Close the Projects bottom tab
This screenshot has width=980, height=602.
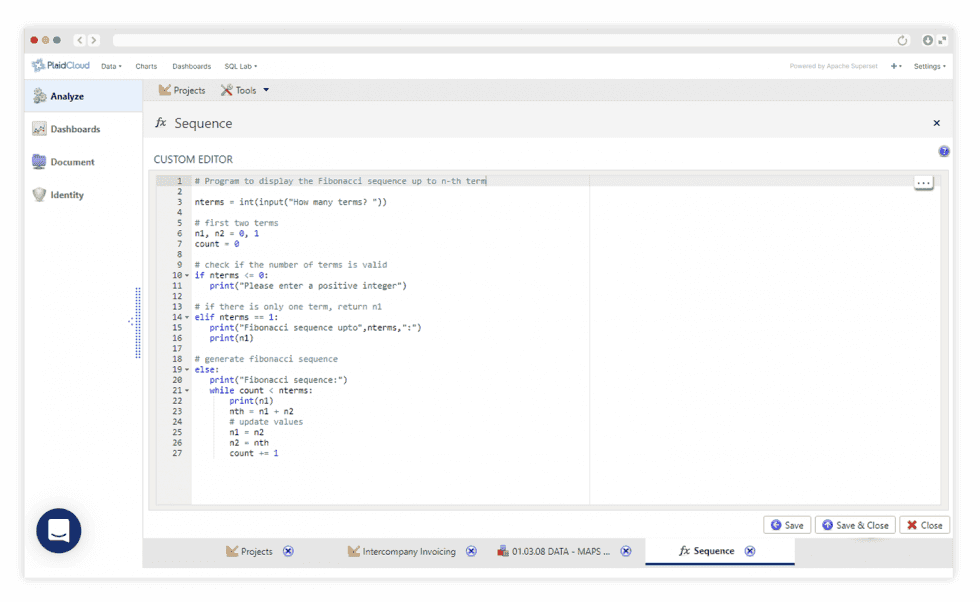pos(288,551)
